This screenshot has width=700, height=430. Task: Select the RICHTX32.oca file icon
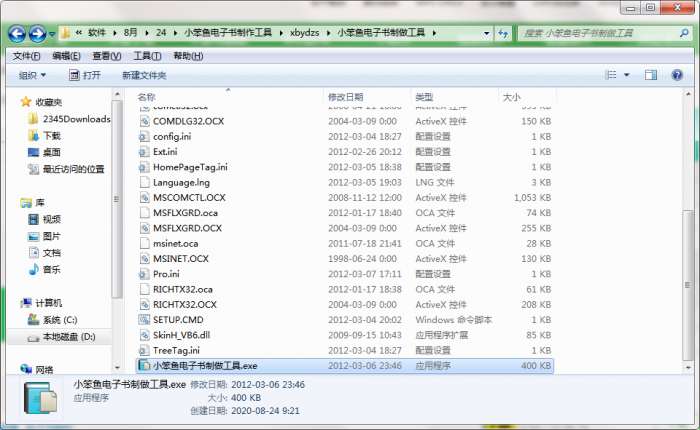[x=144, y=289]
